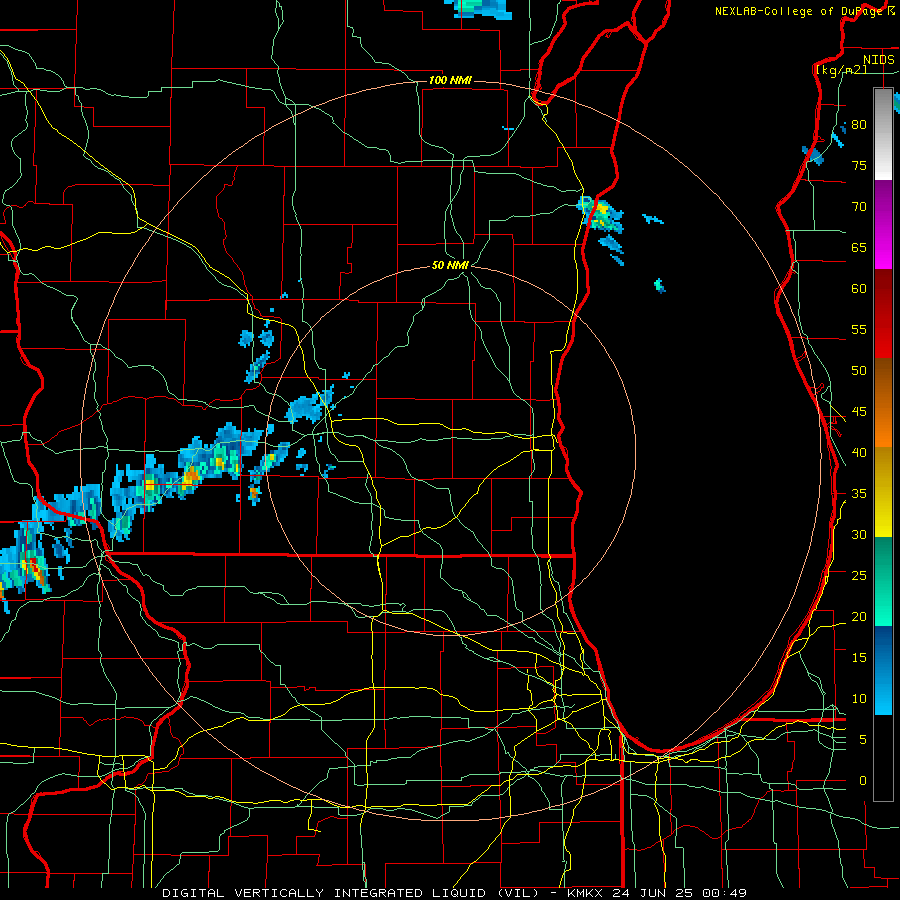Click the 15 value on the color scale

pyautogui.click(x=859, y=657)
